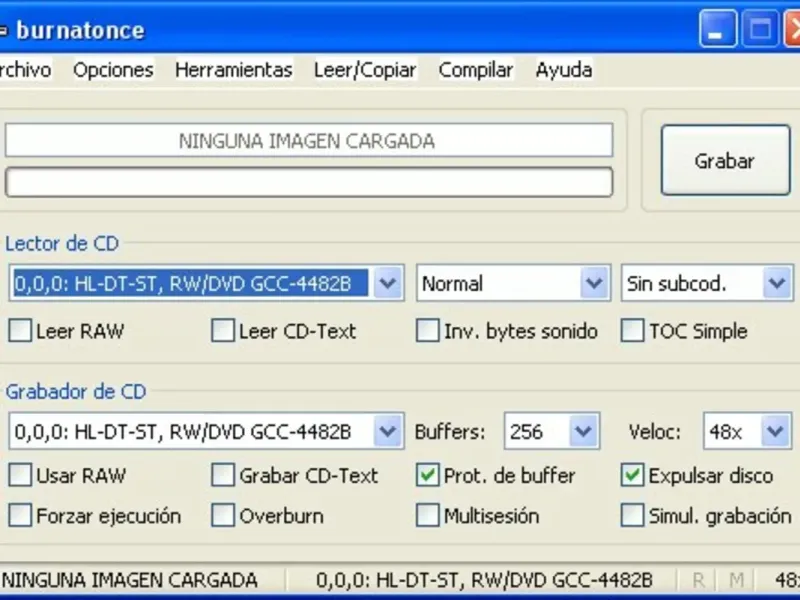Click the M indicator in status bar
Image resolution: width=800 pixels, height=600 pixels.
pos(736,581)
